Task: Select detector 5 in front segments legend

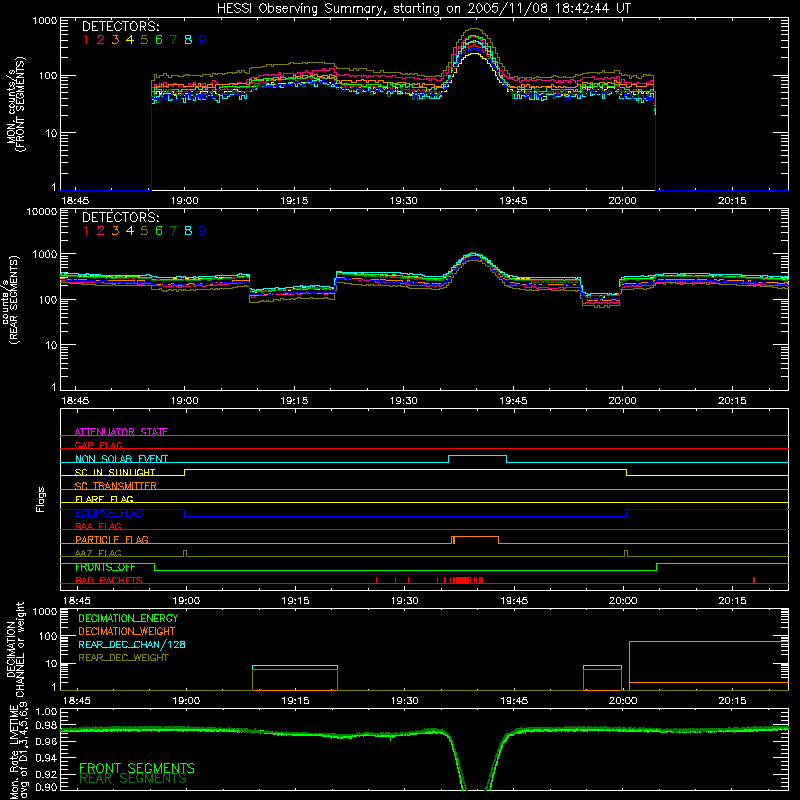Action: click(144, 40)
